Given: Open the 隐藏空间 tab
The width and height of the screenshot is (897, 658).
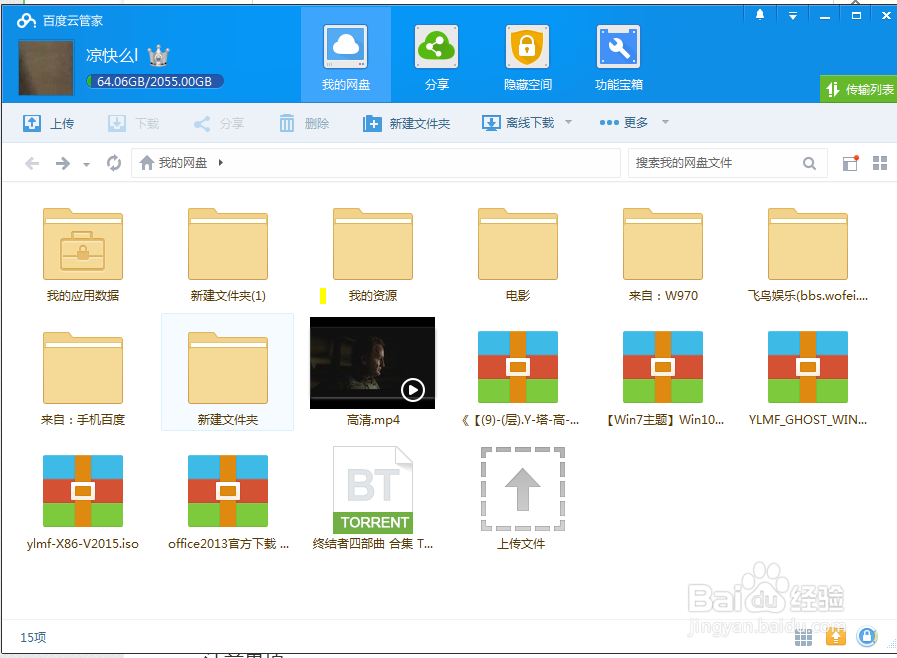Looking at the screenshot, I should coord(527,56).
